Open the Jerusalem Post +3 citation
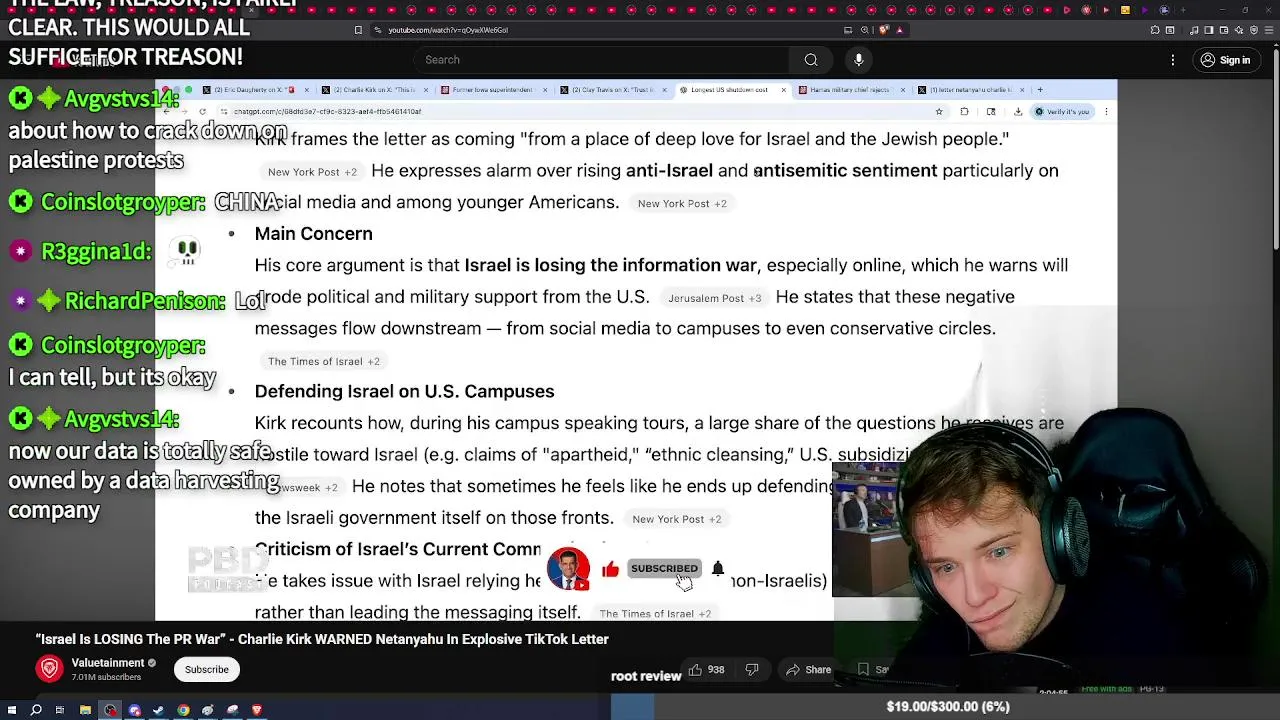 pos(714,298)
